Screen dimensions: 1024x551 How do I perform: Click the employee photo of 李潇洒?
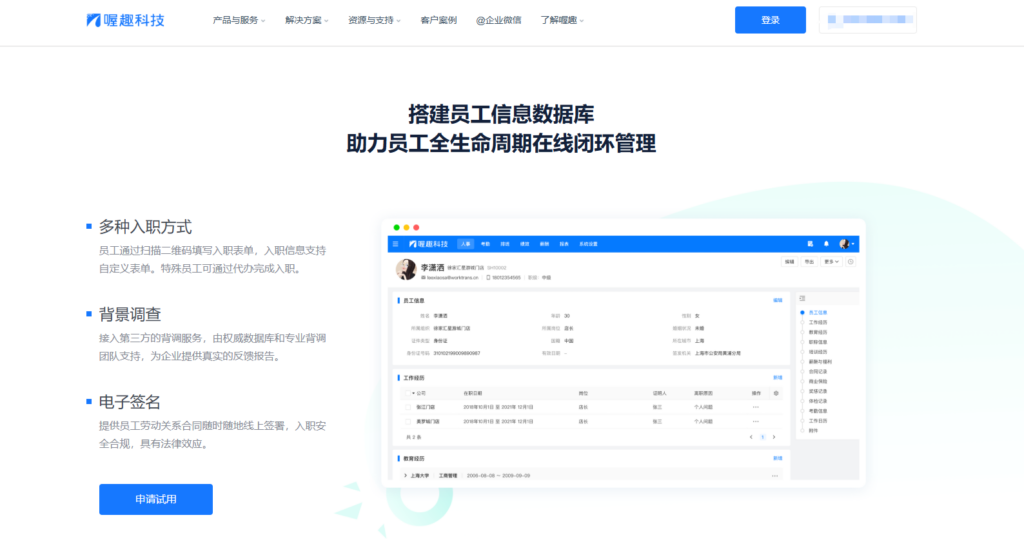[406, 270]
